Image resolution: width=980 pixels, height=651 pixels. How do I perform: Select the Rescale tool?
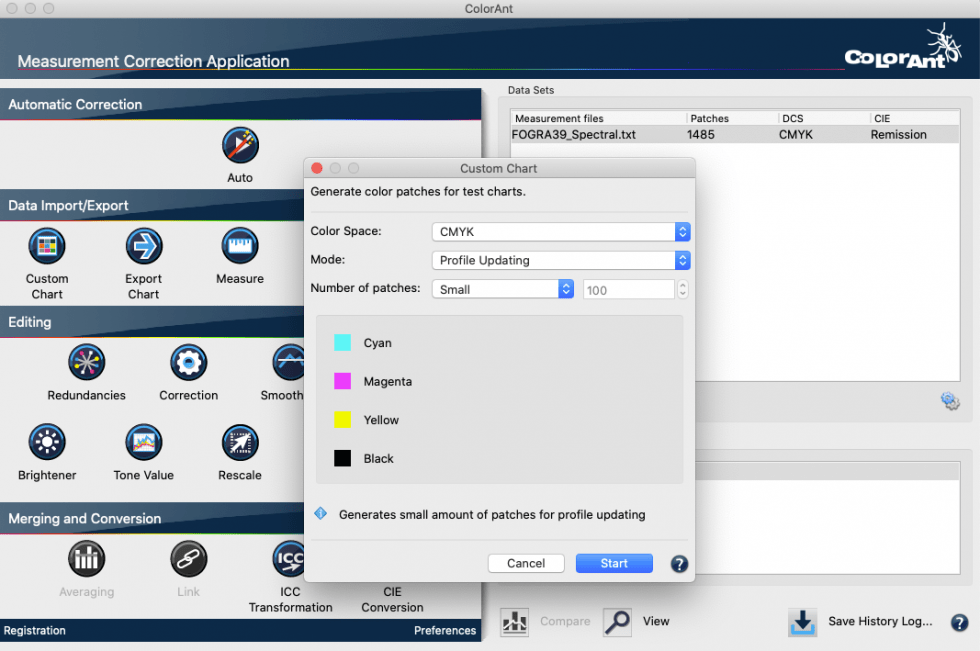pos(240,442)
